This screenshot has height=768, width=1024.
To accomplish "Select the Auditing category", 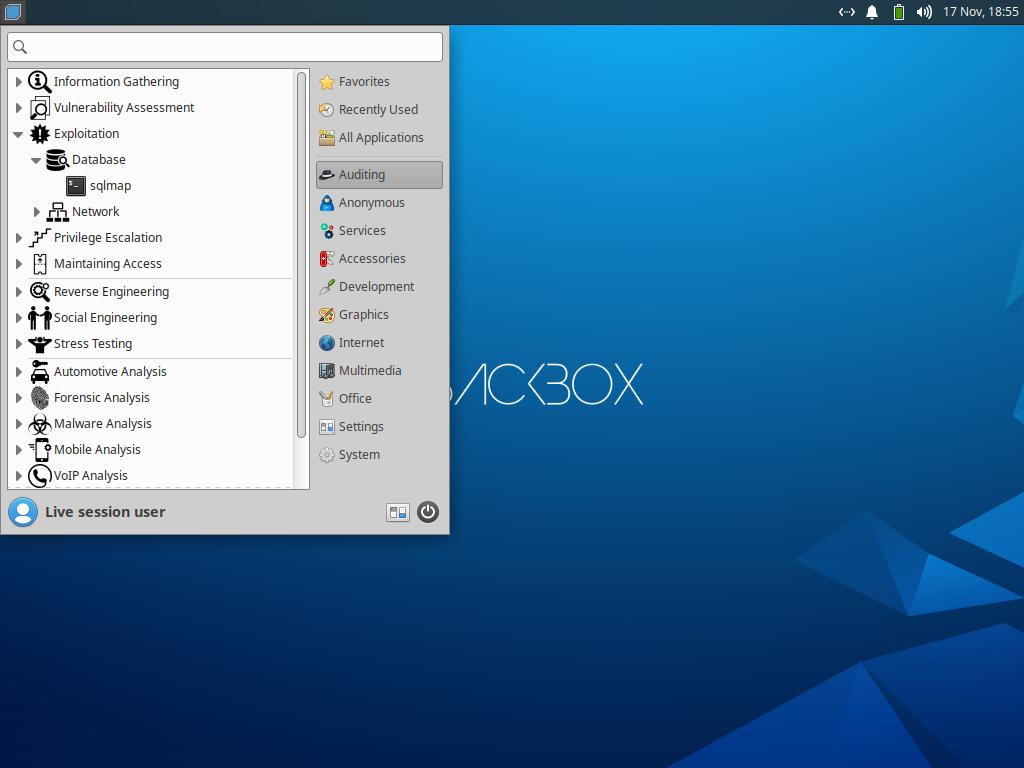I will tap(379, 175).
